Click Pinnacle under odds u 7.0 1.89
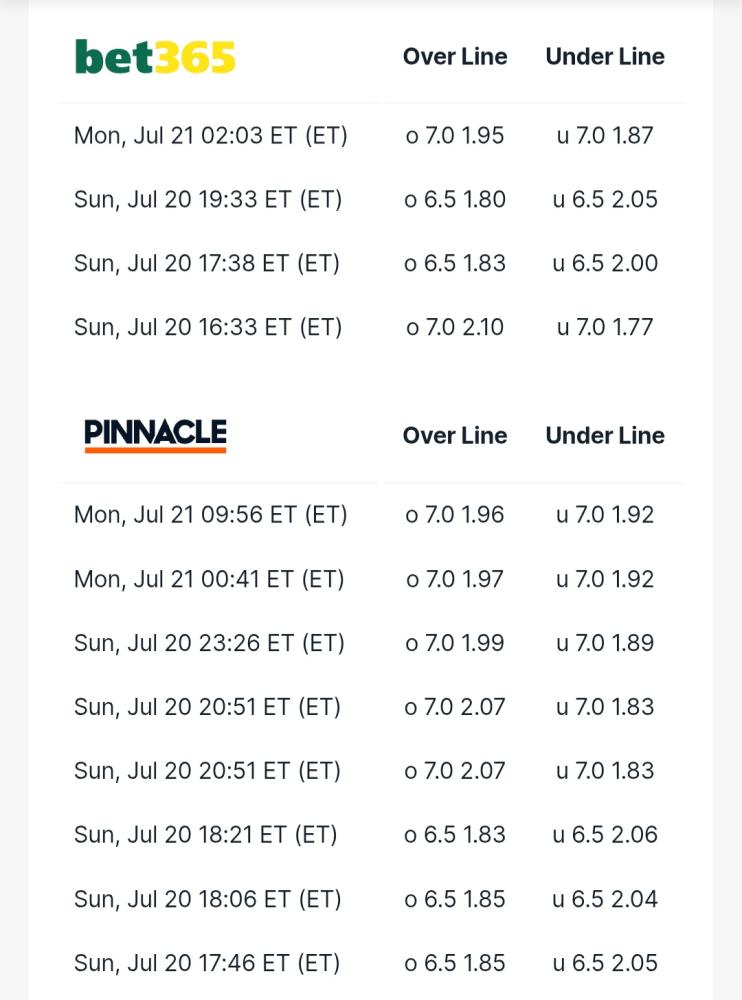The image size is (742, 1000). click(x=605, y=643)
